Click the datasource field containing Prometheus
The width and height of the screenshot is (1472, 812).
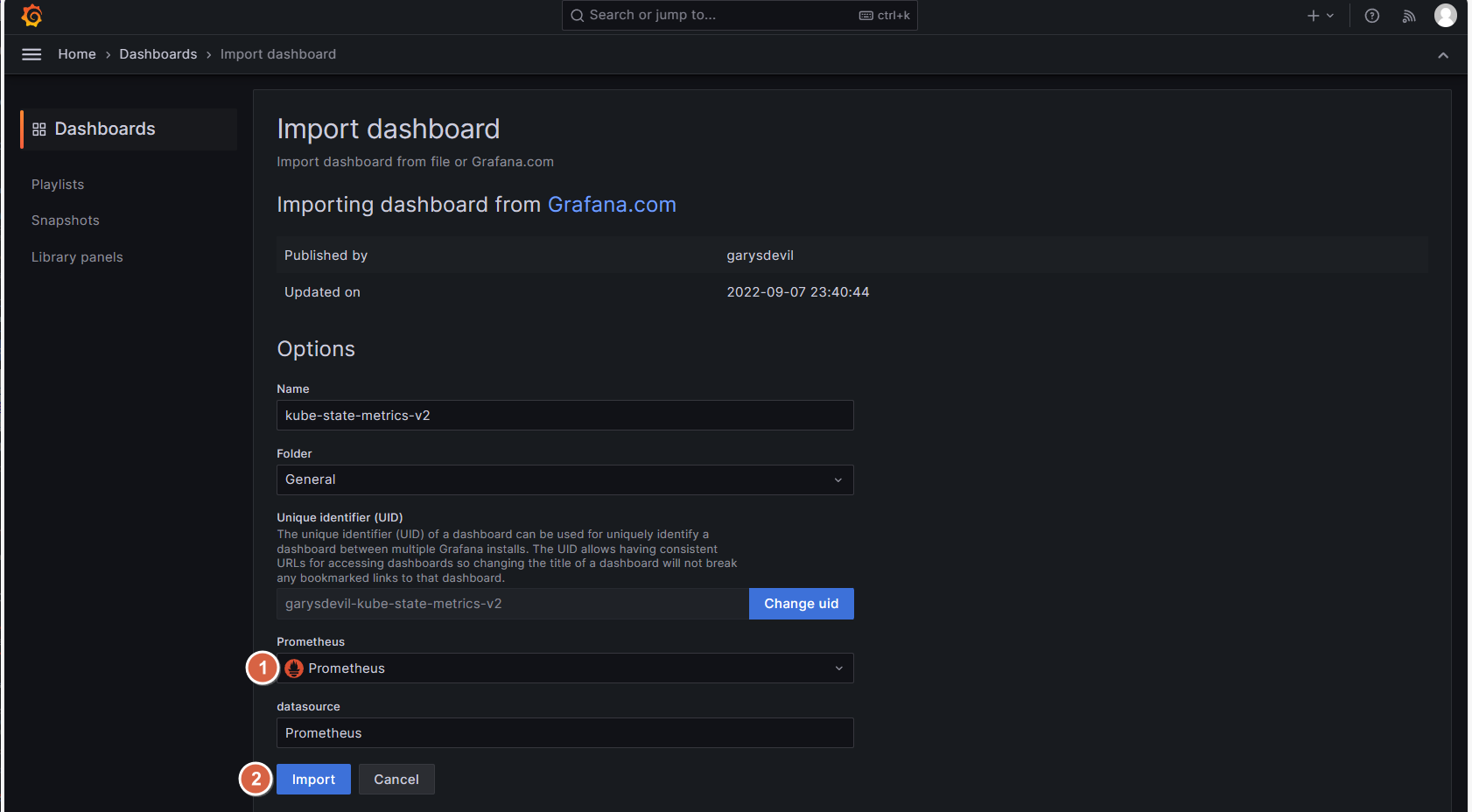(x=565, y=733)
